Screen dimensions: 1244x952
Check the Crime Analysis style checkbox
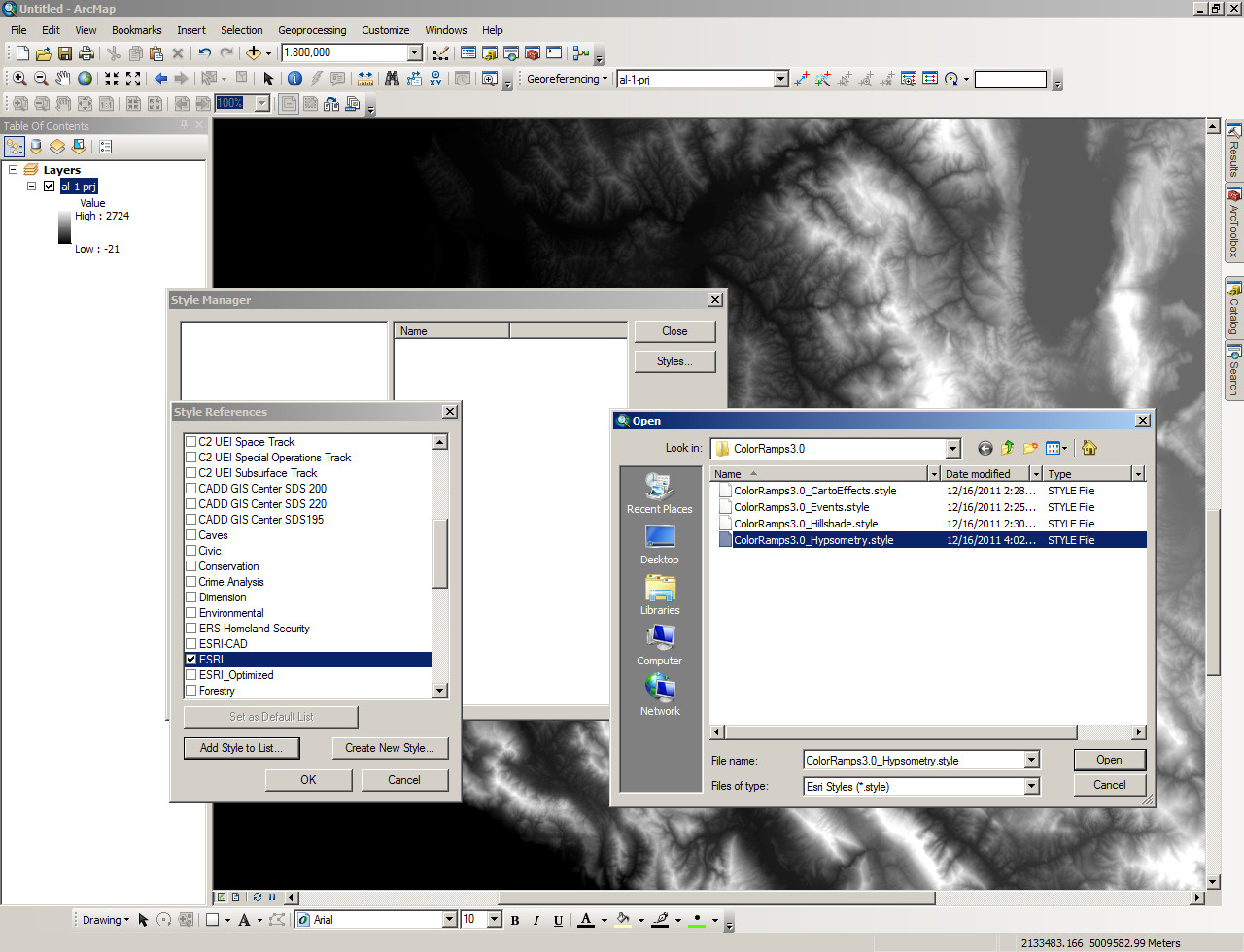(x=191, y=582)
